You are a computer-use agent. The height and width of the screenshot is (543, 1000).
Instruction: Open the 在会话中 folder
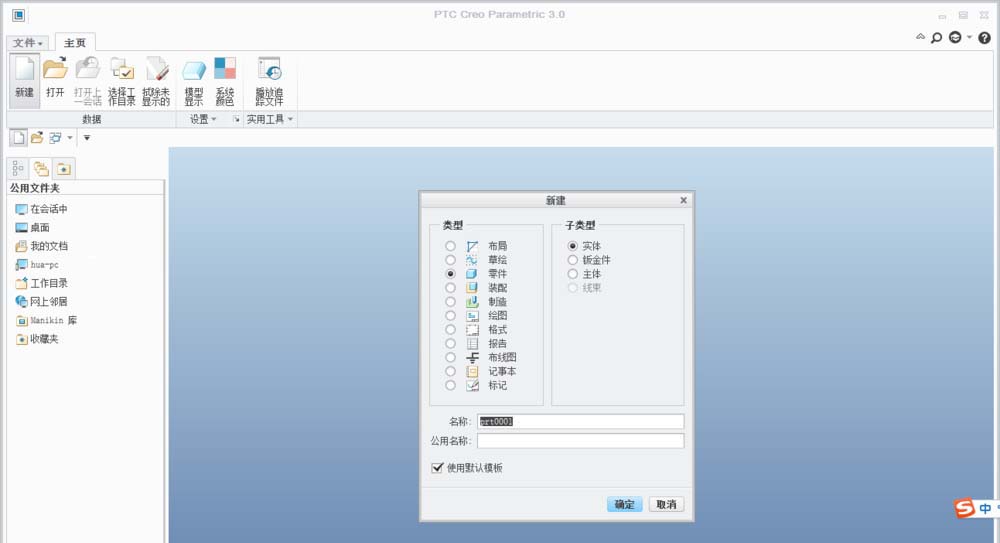[41, 209]
